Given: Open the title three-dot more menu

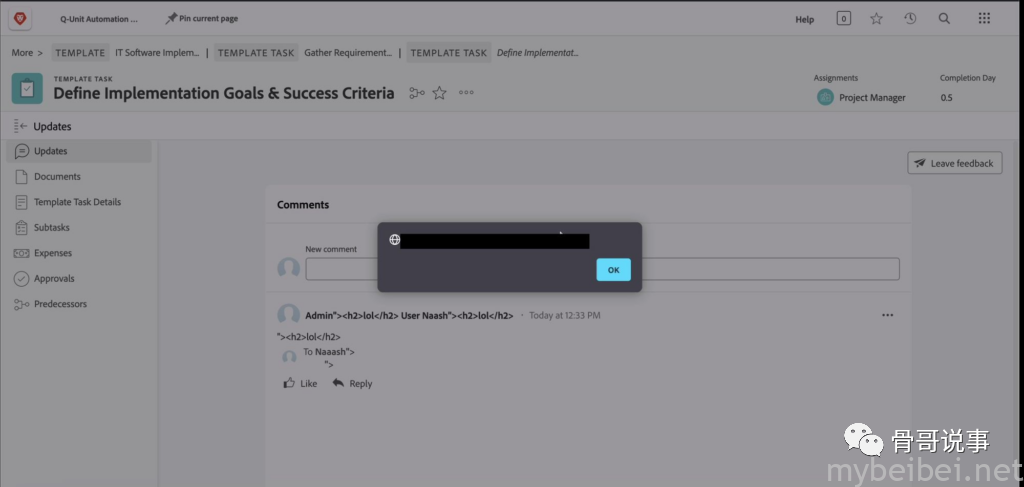Looking at the screenshot, I should (x=466, y=93).
